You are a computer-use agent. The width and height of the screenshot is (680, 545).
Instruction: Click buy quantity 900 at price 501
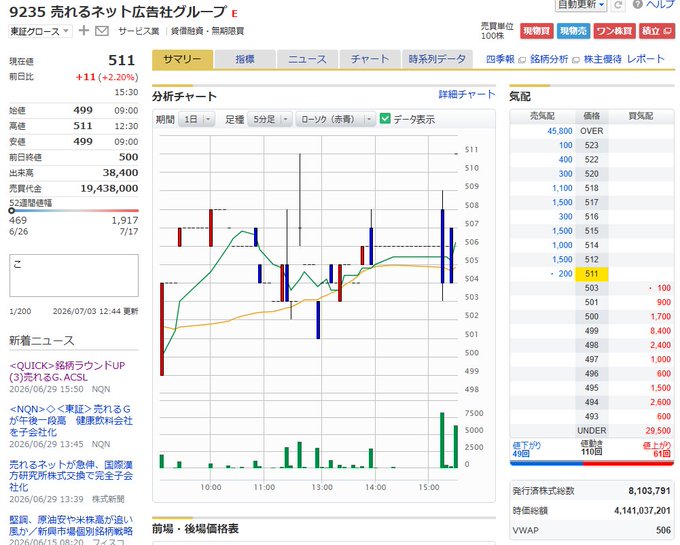pos(664,302)
